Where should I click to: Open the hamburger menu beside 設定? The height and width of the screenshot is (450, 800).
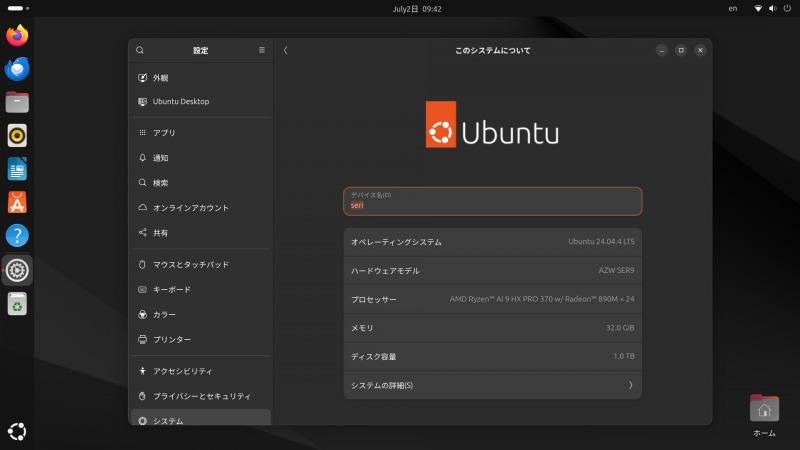pos(262,50)
